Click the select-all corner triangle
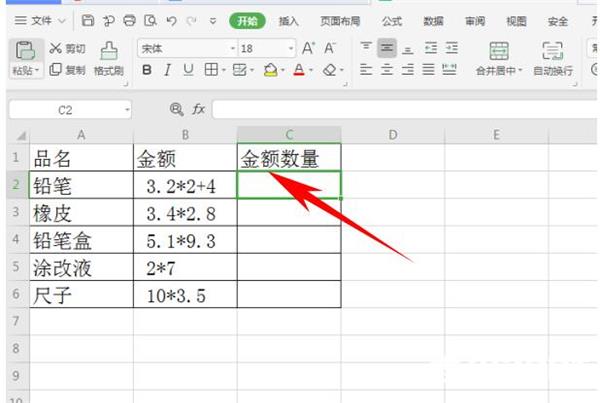 (21, 135)
